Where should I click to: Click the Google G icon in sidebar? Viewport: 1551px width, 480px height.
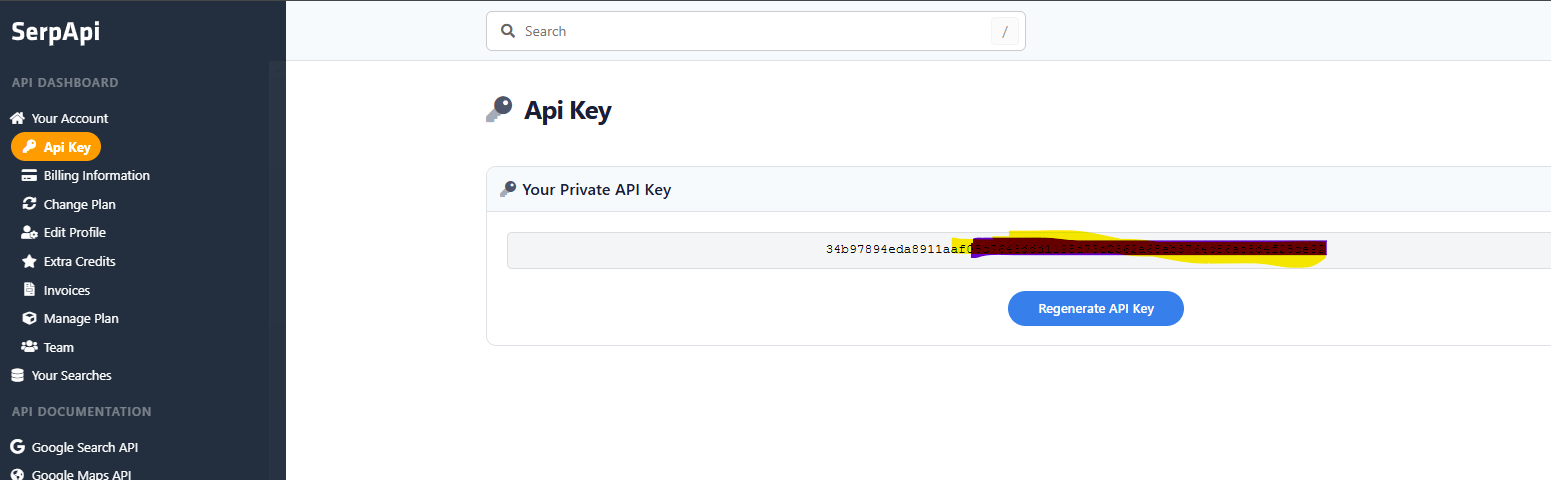pos(17,447)
